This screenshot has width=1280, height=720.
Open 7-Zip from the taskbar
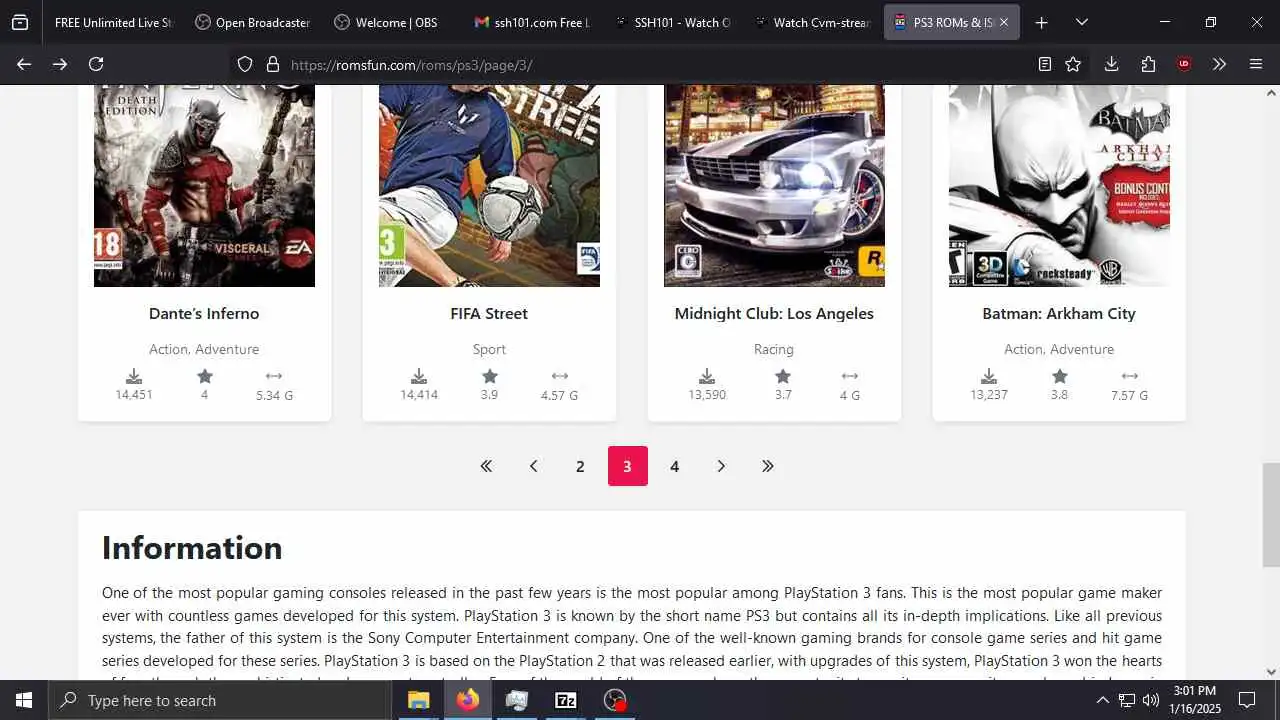(x=566, y=700)
